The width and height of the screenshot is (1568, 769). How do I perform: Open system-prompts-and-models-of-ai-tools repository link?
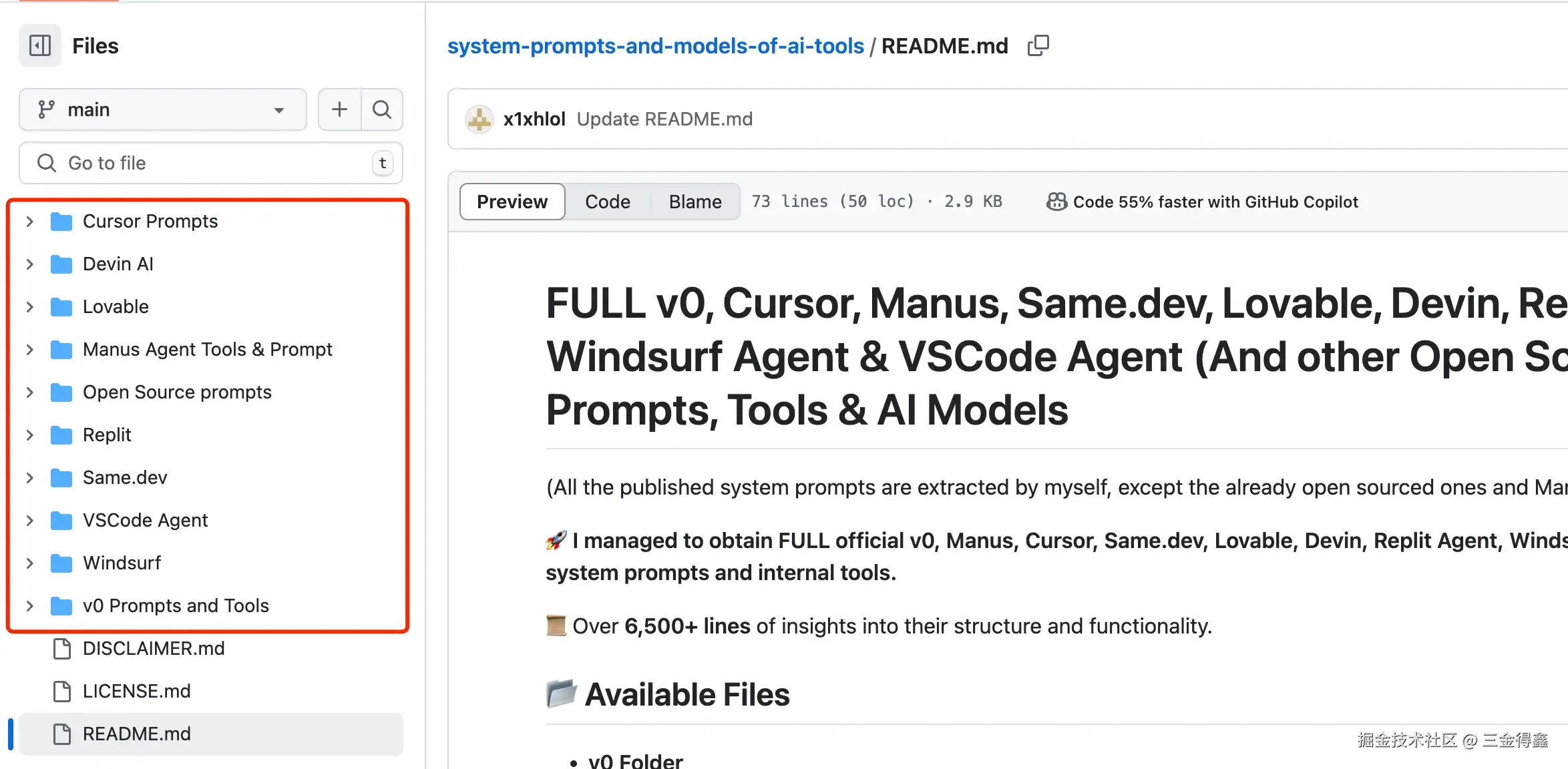coord(655,45)
